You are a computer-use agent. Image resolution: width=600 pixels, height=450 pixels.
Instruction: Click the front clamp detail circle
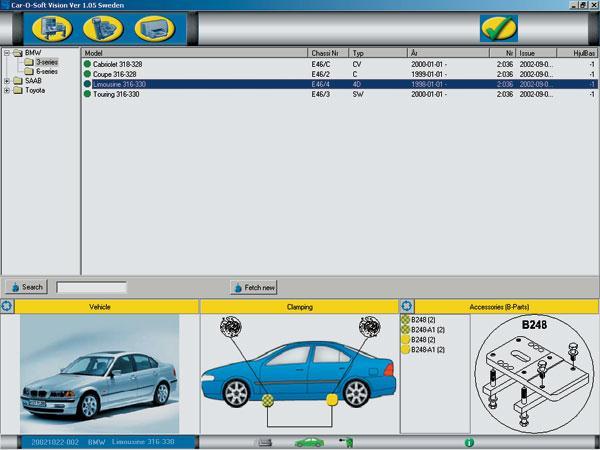point(231,326)
